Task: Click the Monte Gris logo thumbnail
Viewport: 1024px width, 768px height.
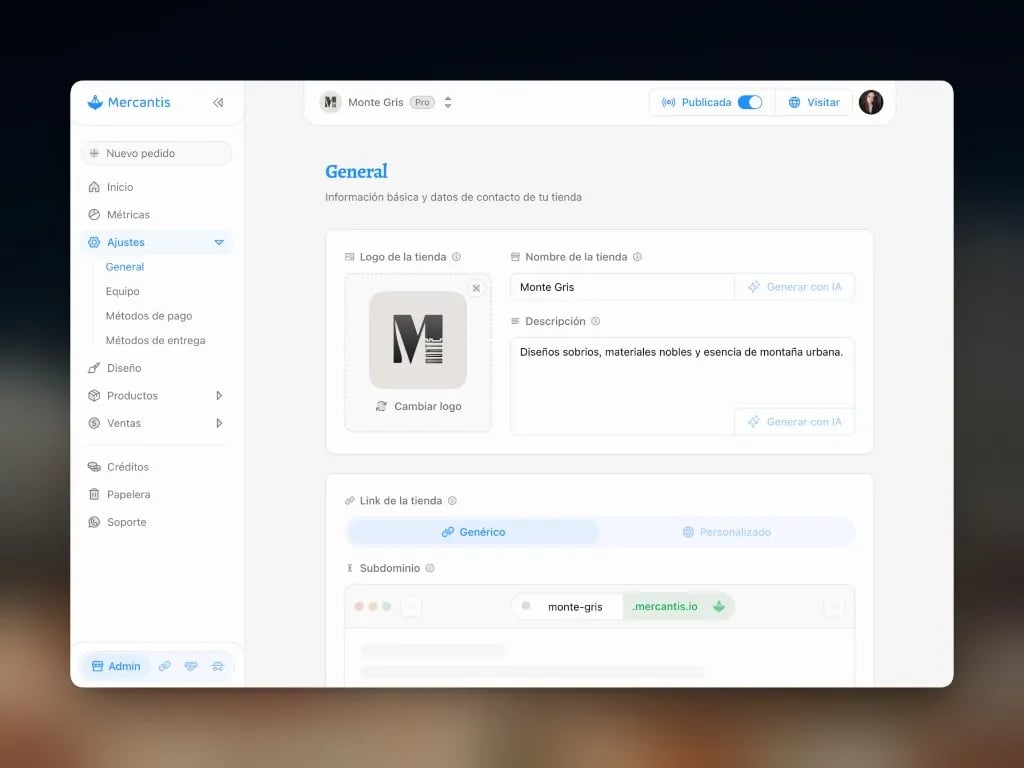Action: 418,340
